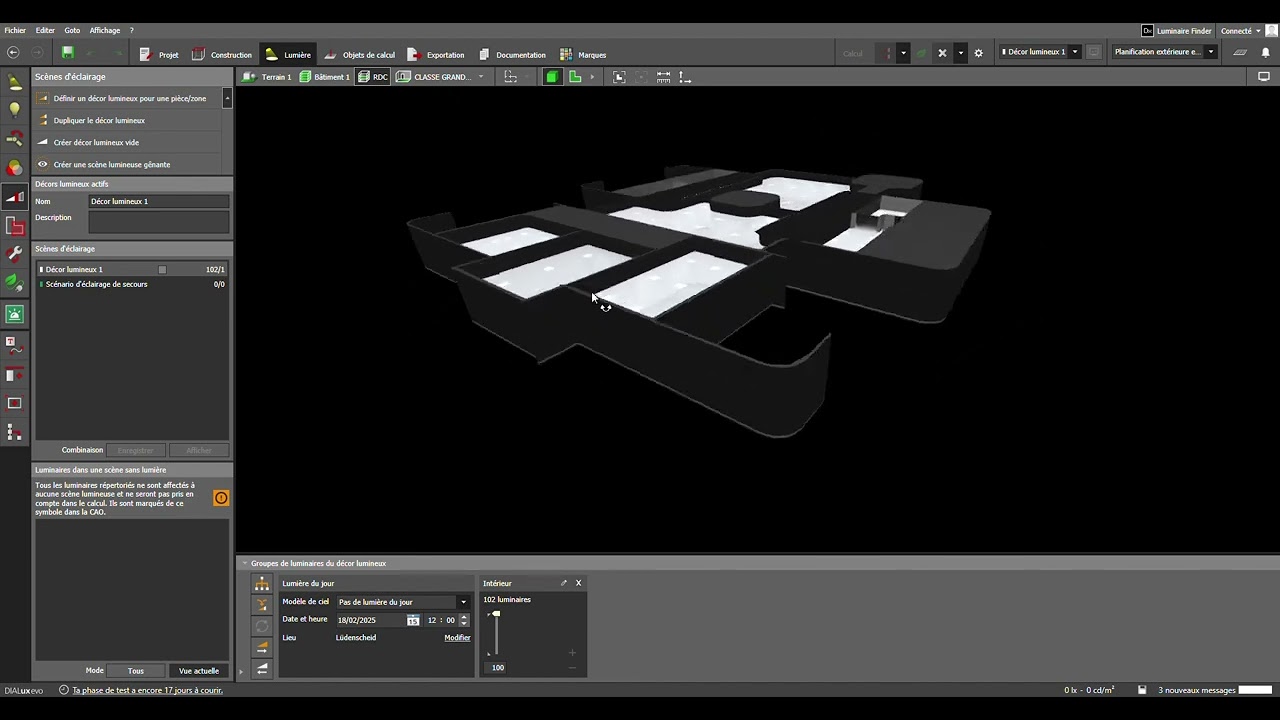
Task: Open the Goto menu
Action: (72, 31)
